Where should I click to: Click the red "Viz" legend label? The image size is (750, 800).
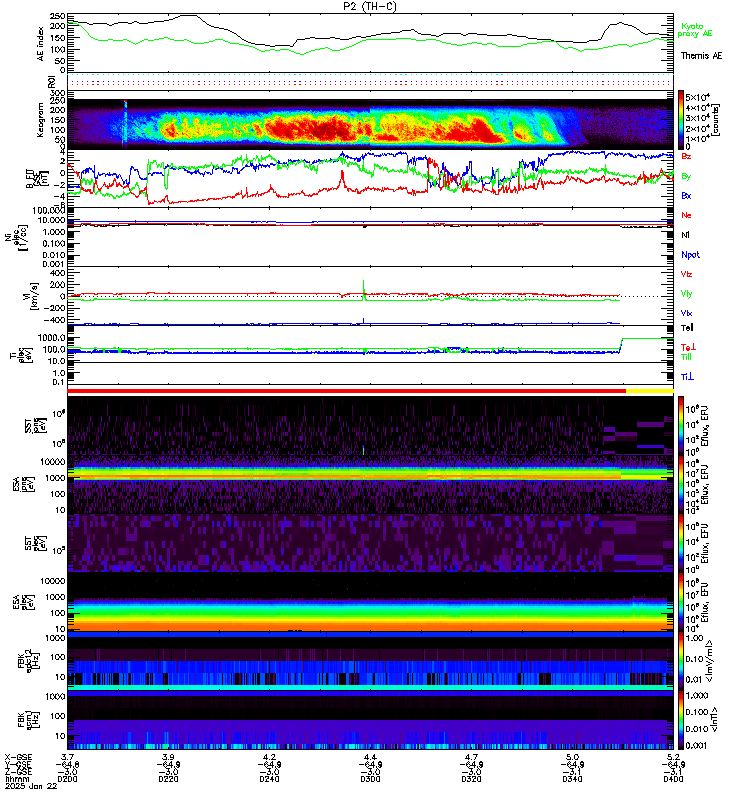pos(686,274)
